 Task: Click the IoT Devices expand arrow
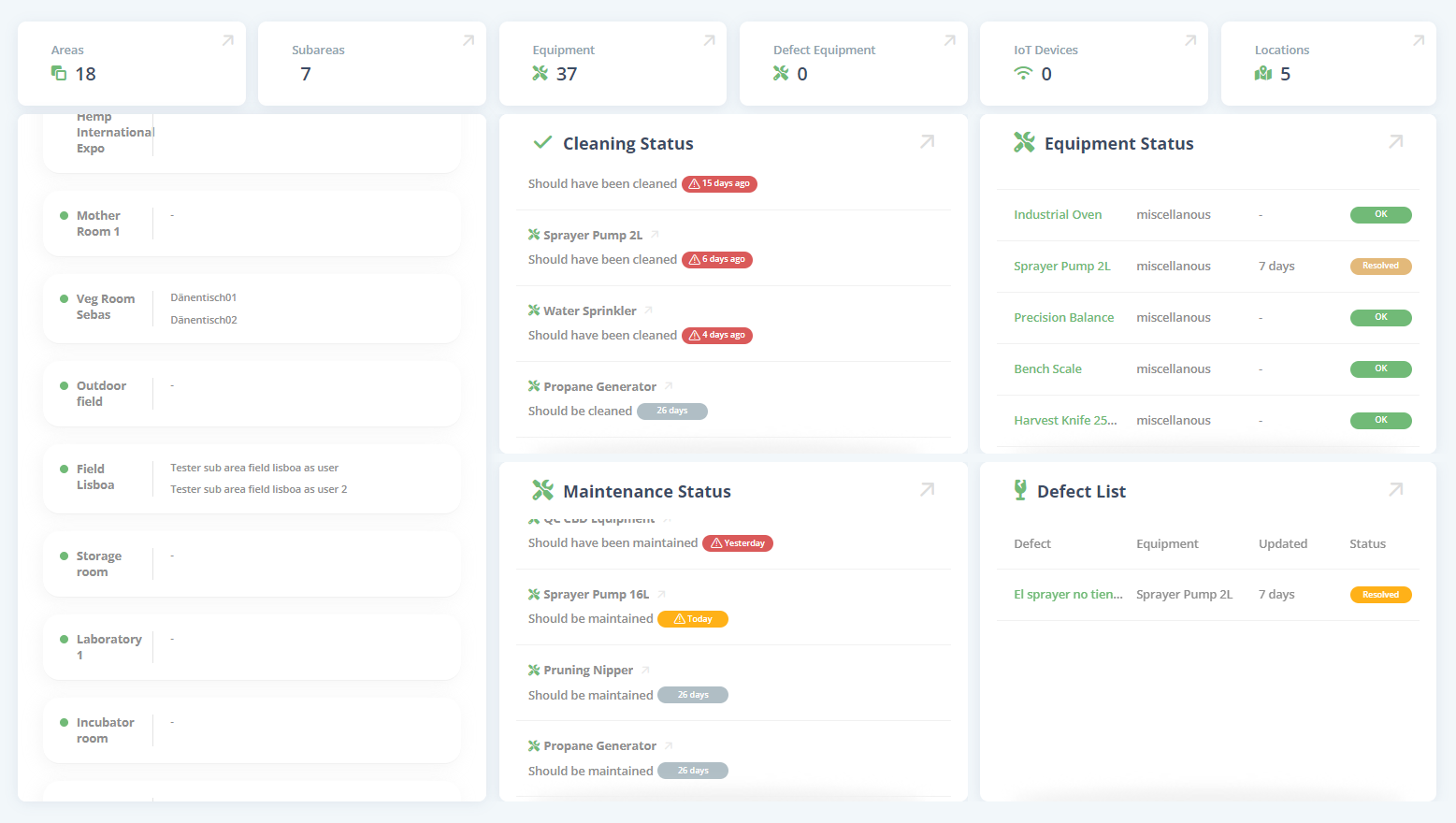point(1190,40)
